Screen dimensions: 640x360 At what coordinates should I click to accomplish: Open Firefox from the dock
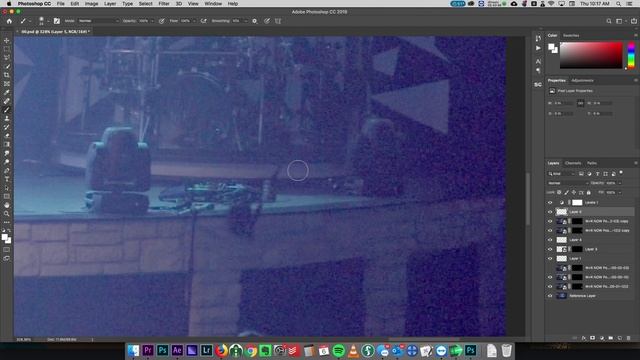point(221,350)
